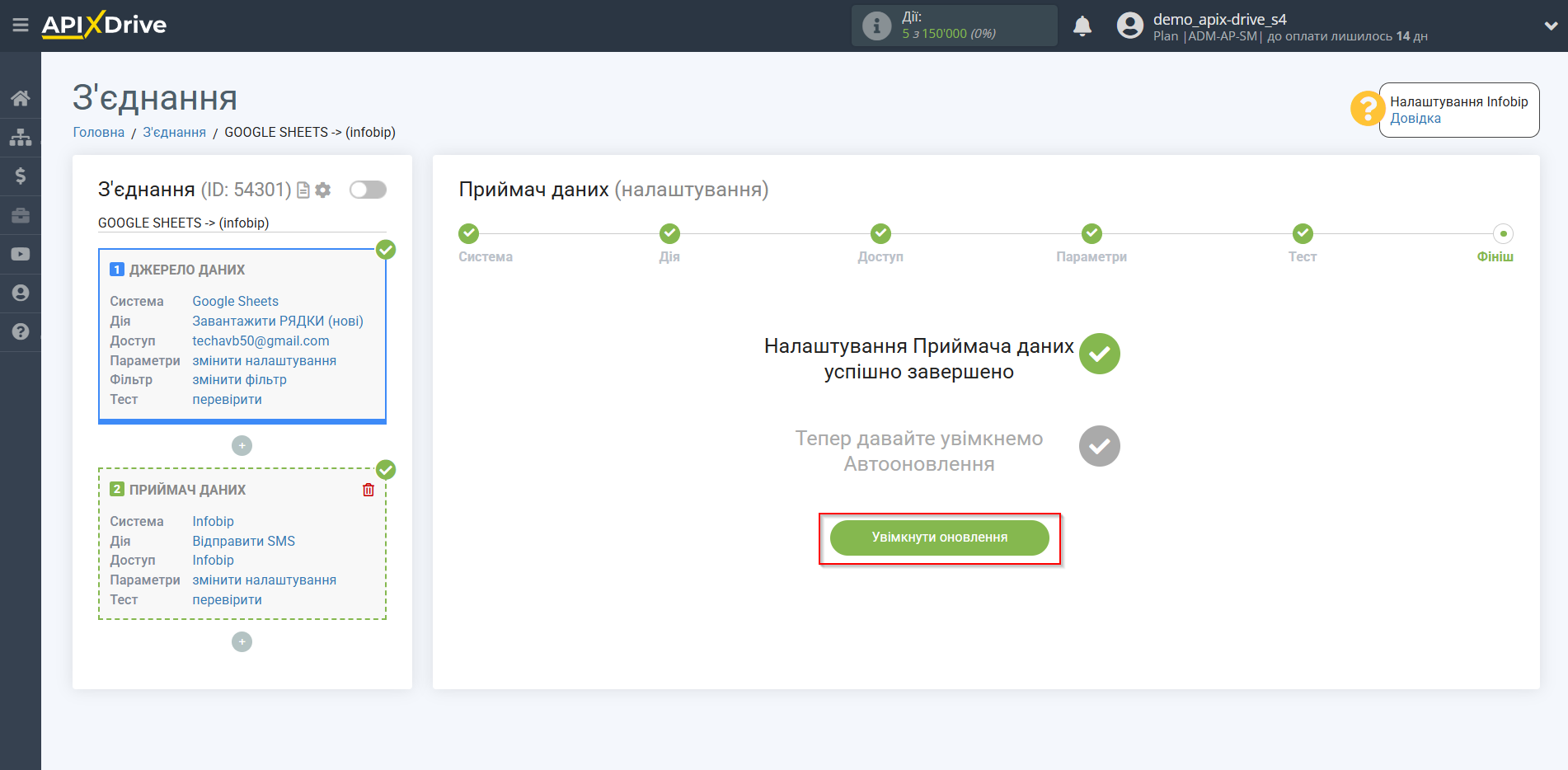Click Завантажити РЯДКИ (нові) action link
Viewport: 1568px width, 770px height.
point(278,321)
